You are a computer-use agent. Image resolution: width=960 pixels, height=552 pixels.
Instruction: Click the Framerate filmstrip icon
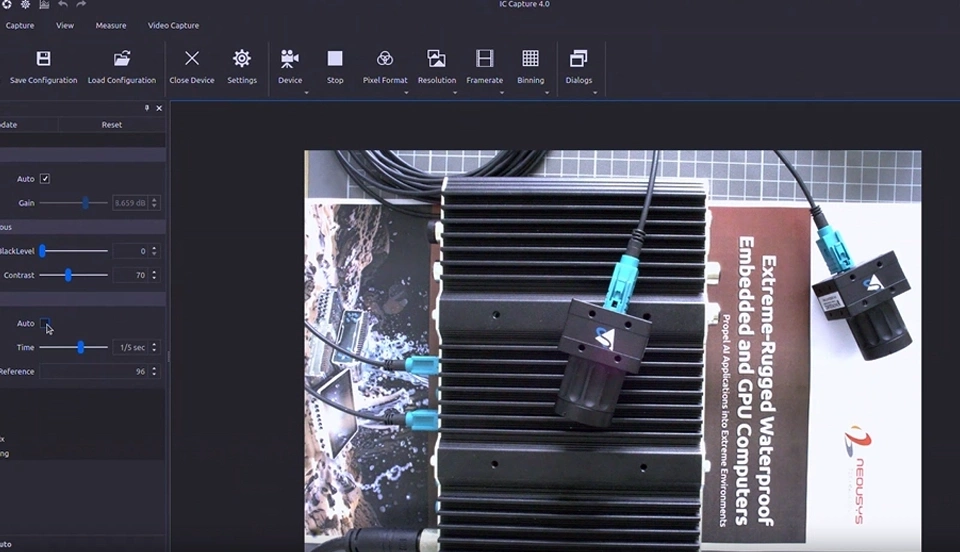[485, 59]
